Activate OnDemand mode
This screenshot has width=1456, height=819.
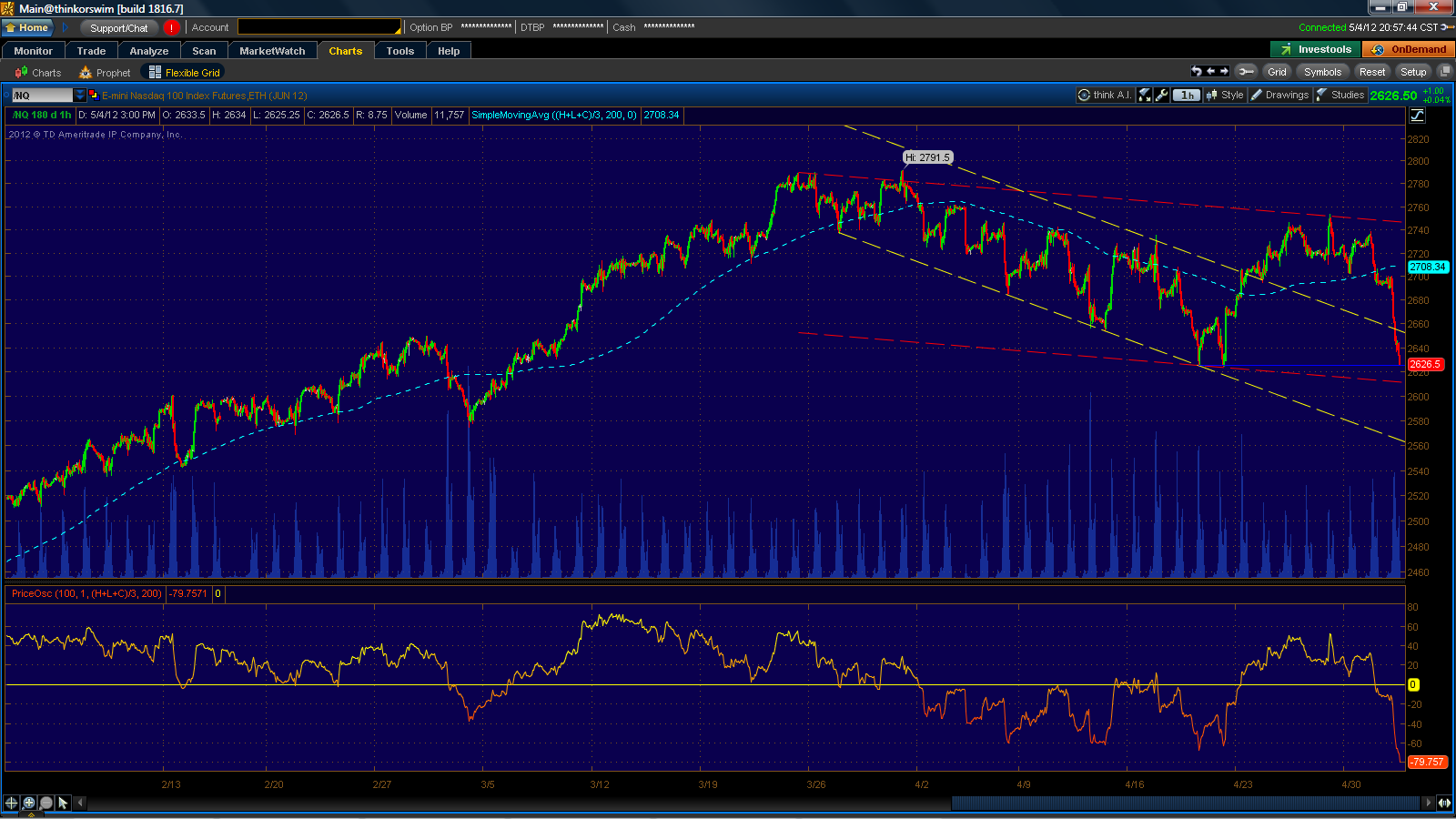point(1409,49)
